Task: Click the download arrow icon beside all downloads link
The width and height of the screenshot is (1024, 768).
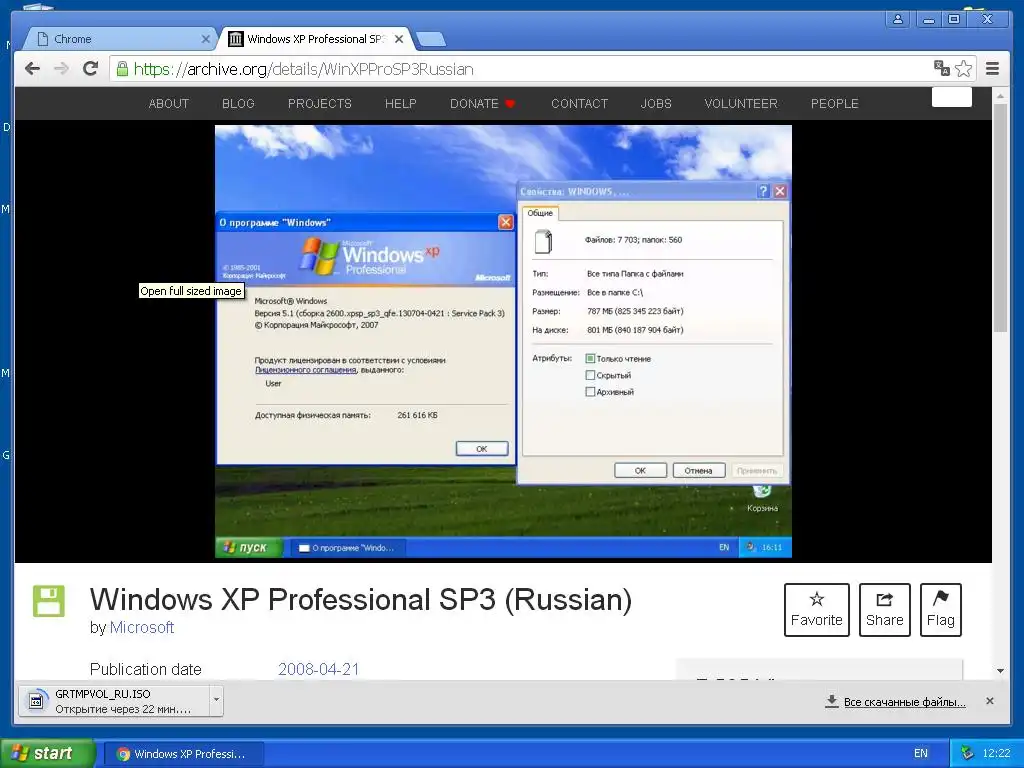Action: [x=831, y=701]
